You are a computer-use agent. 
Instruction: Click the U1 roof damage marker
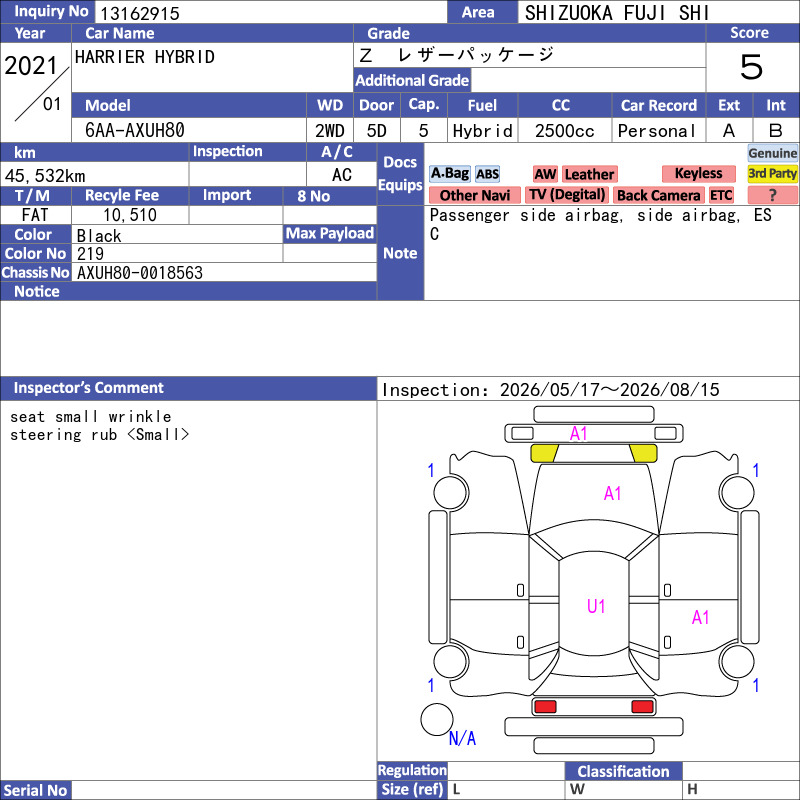point(596,606)
